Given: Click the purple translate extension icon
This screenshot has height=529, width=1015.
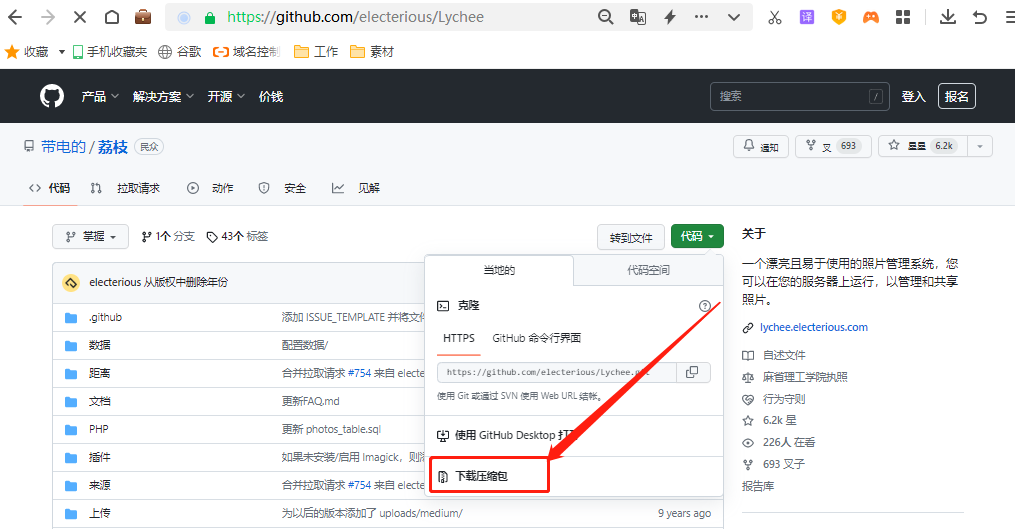Looking at the screenshot, I should click(807, 17).
